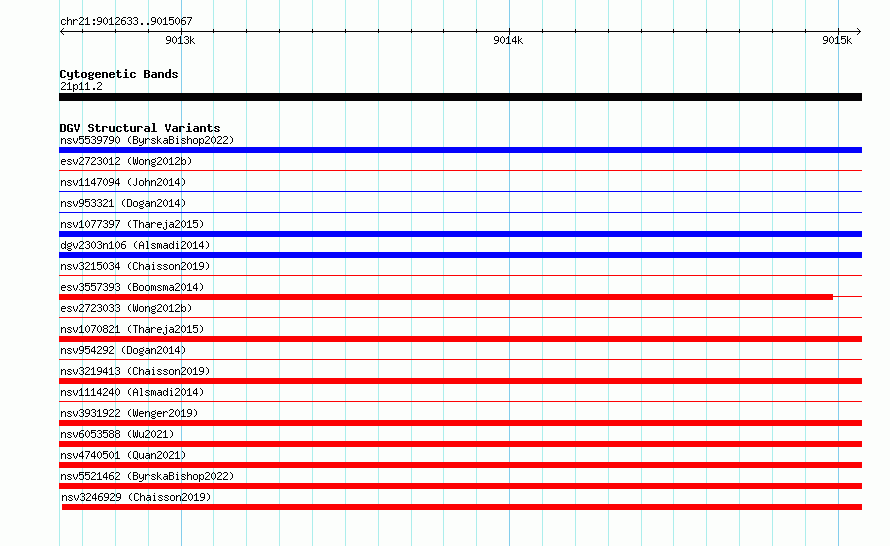Select the nsv3246929 (Chaisson2019) variant label
890x546 pixels.
click(x=136, y=497)
